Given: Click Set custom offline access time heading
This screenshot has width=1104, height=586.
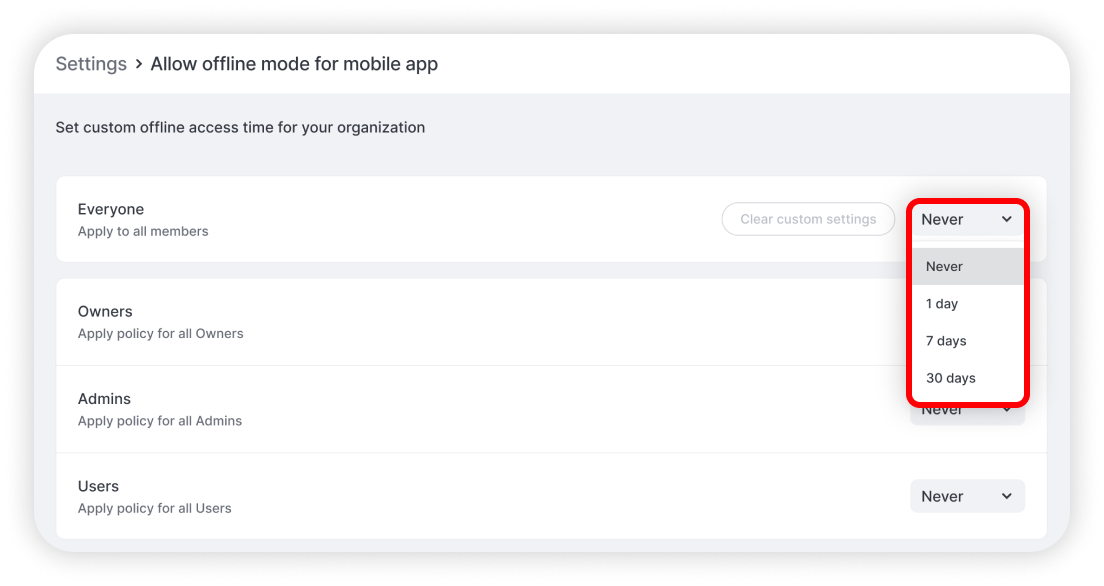Looking at the screenshot, I should [x=240, y=127].
